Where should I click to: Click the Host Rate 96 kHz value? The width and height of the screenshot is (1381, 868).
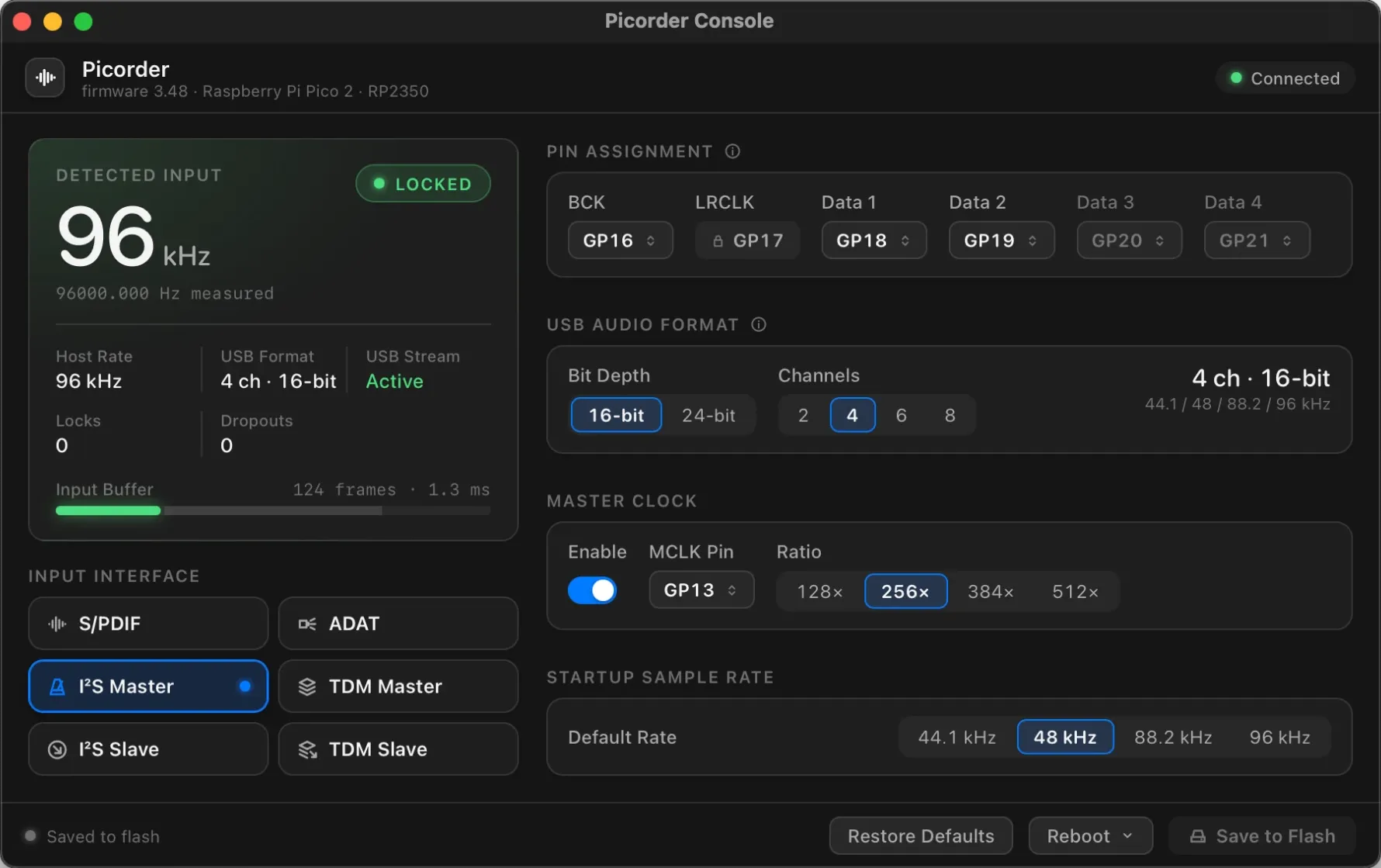pos(88,381)
